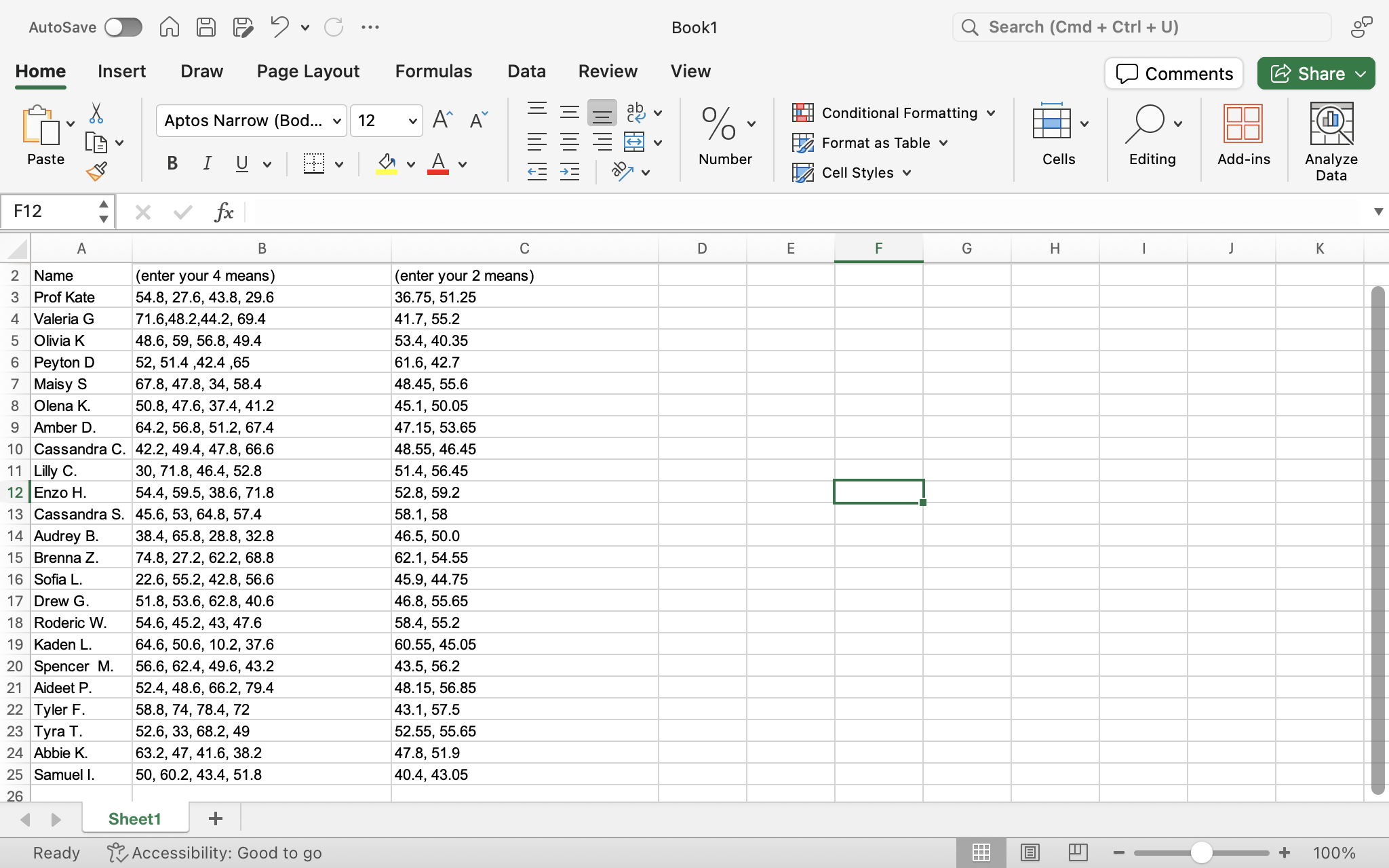Expand the Fill Color options
The height and width of the screenshot is (868, 1389).
pos(412,164)
